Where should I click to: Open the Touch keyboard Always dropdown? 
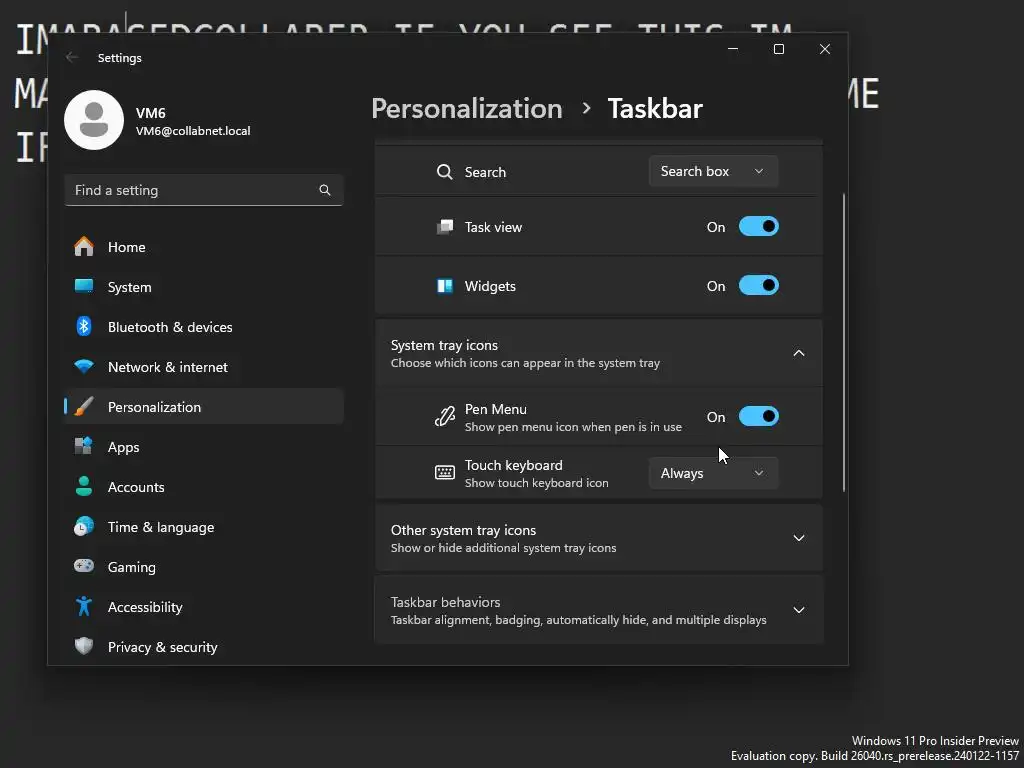pyautogui.click(x=713, y=473)
